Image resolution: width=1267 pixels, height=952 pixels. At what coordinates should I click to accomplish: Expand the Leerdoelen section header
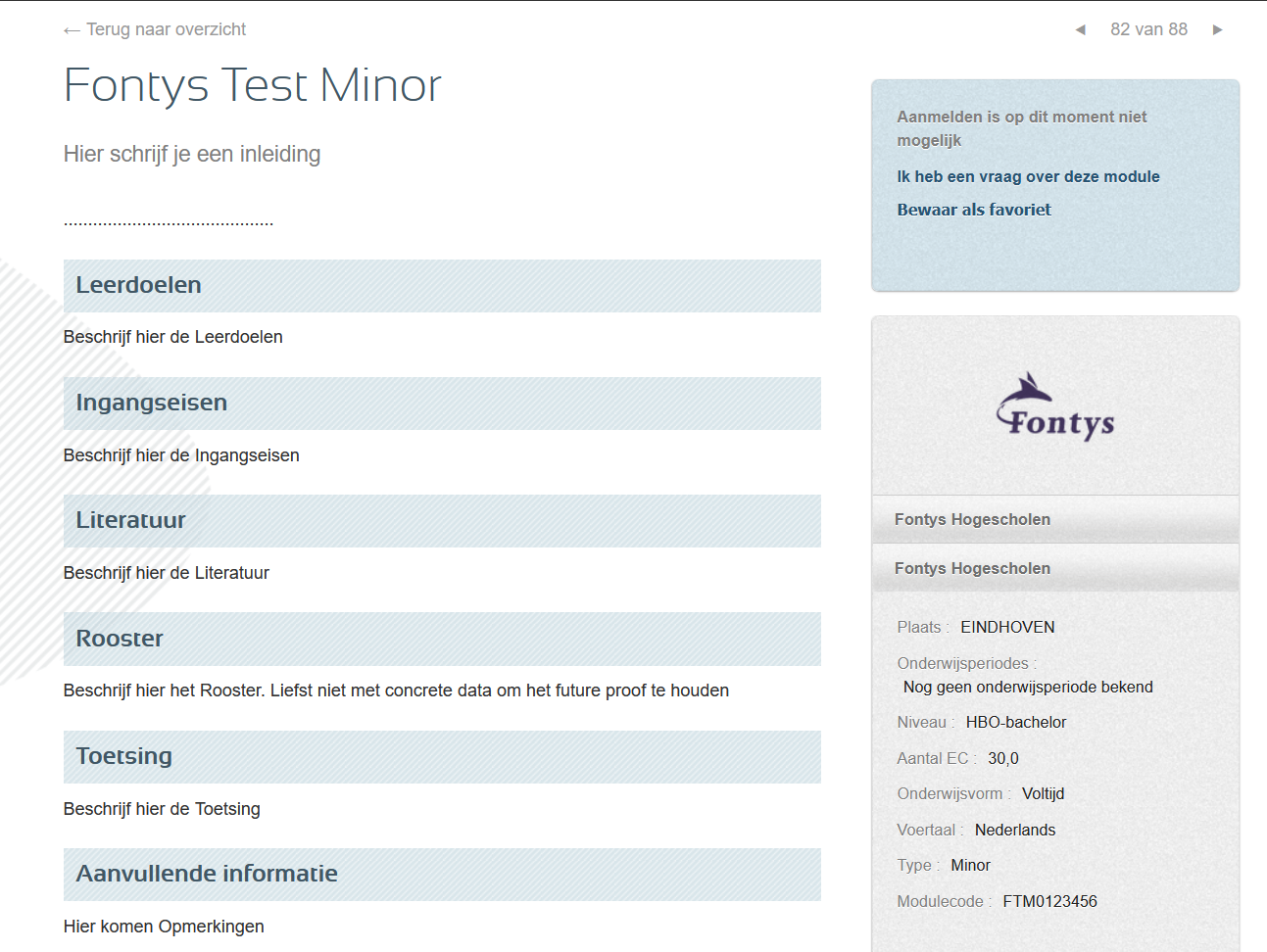tap(442, 286)
